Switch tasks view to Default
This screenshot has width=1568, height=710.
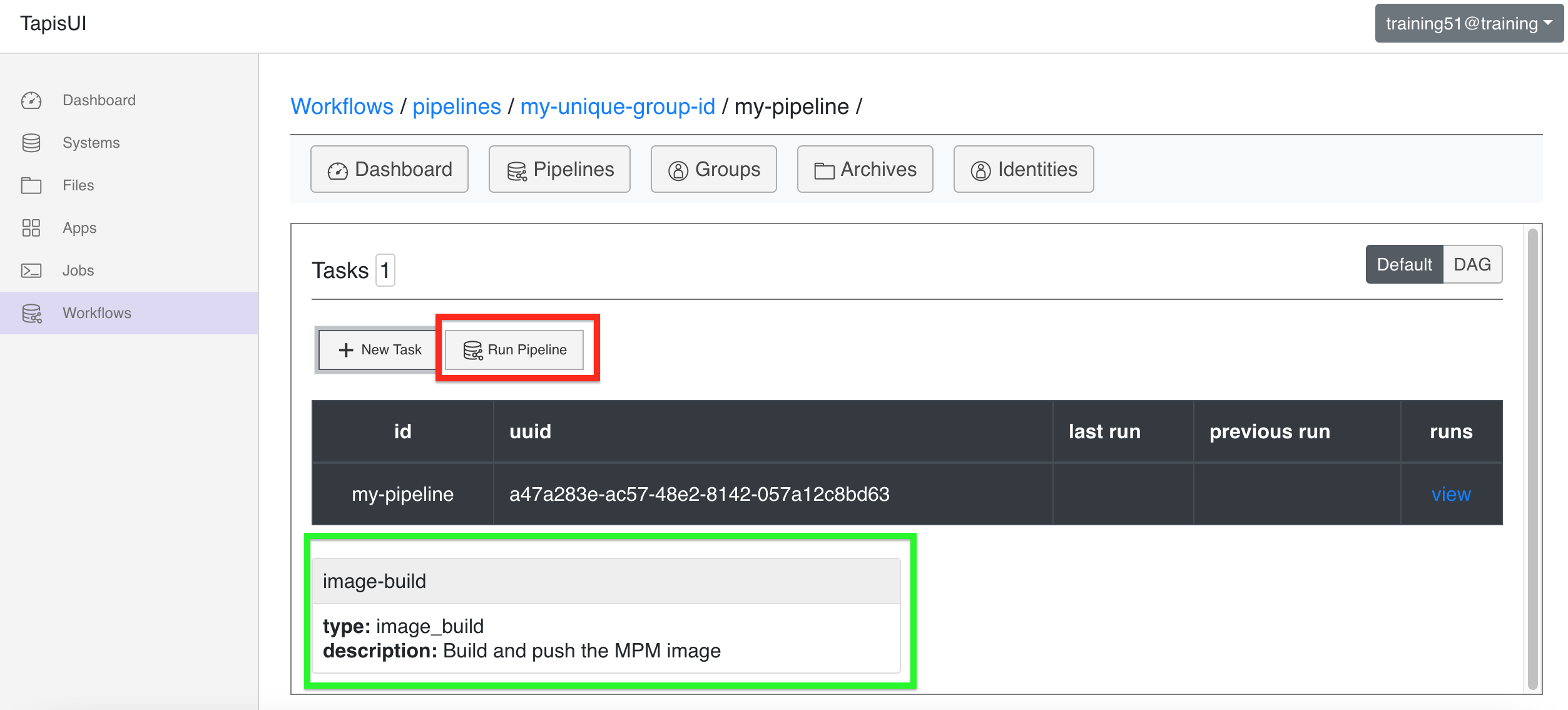[x=1404, y=264]
